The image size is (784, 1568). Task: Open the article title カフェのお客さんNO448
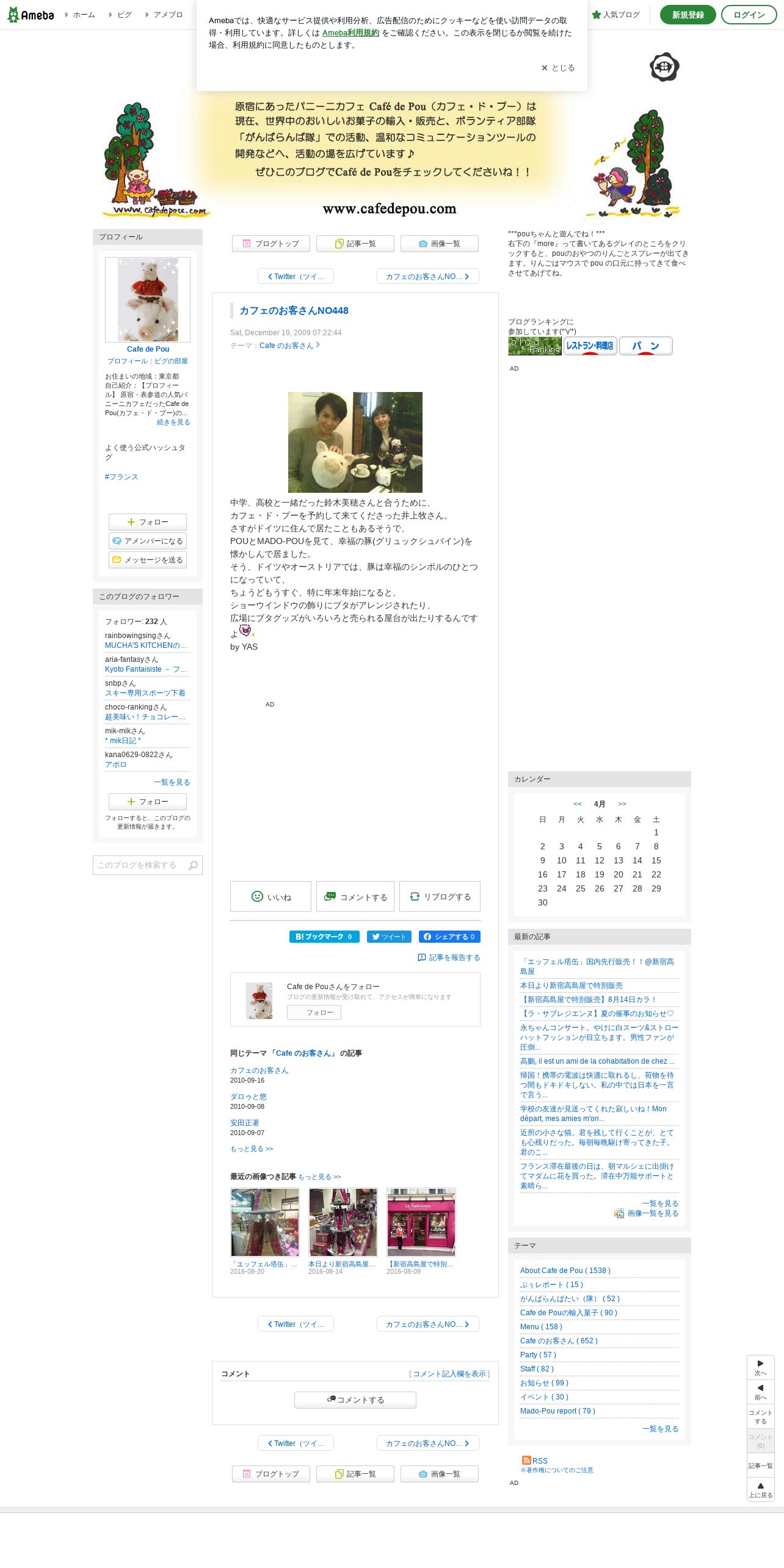coord(294,311)
